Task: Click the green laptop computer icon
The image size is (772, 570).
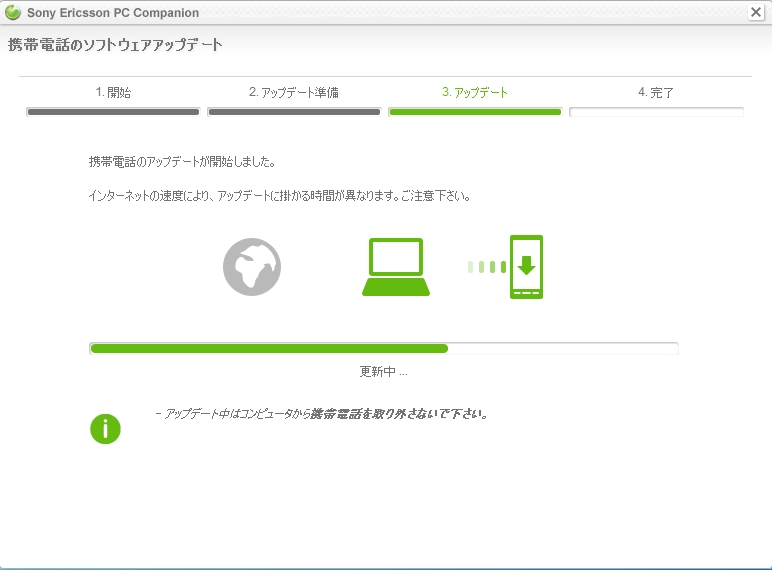Action: [x=396, y=267]
